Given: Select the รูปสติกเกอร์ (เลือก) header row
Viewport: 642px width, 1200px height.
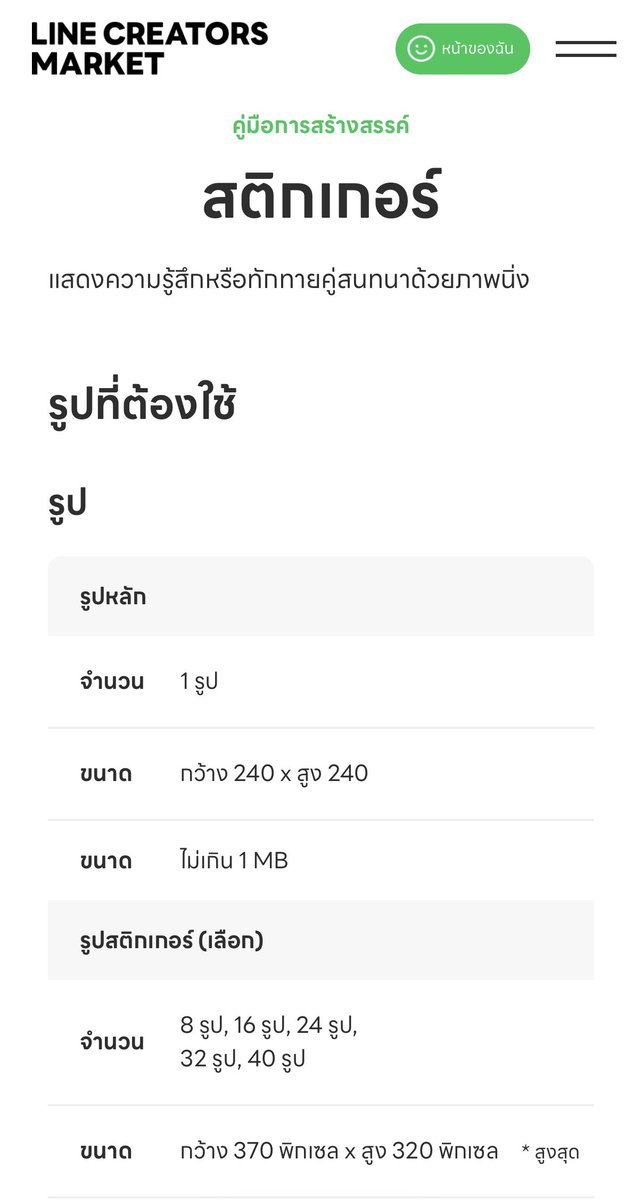Looking at the screenshot, I should pyautogui.click(x=321, y=940).
